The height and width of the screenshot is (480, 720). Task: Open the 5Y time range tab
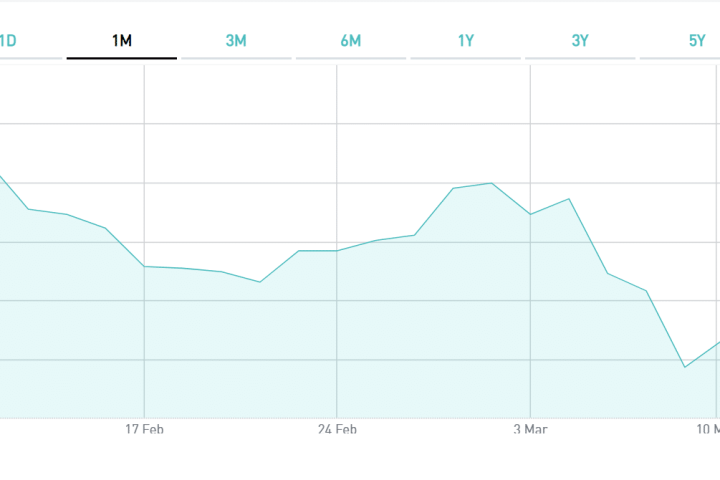point(696,41)
